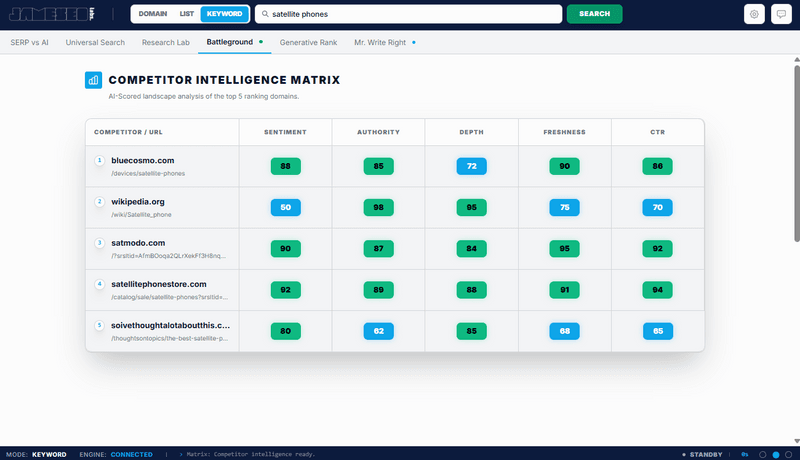Open soivethoughtalotaboutthis.c... competitor link
This screenshot has height=460, width=800.
click(170, 325)
